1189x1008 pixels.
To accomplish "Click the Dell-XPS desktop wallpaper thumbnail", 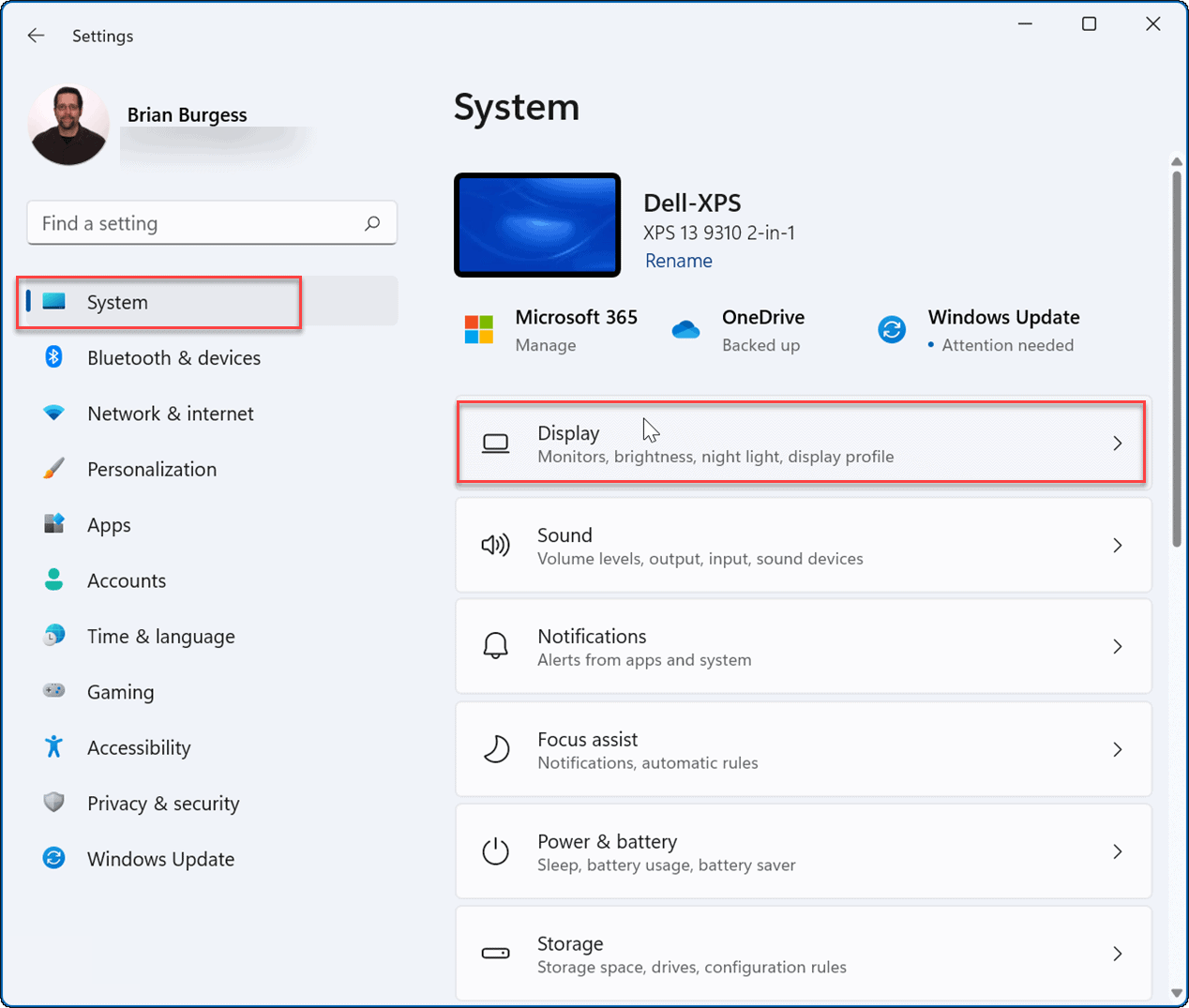I will tap(537, 225).
